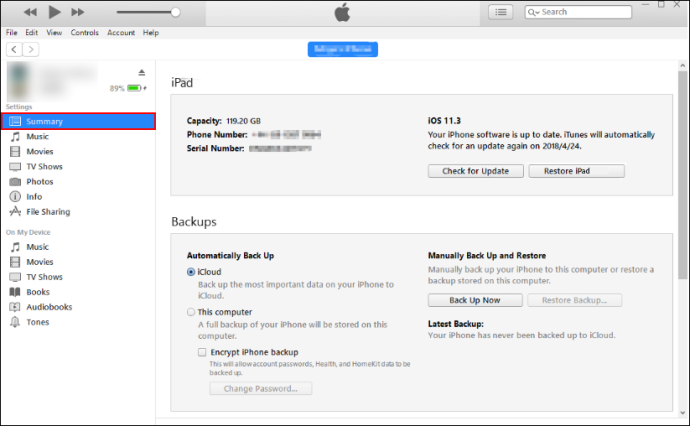Open the File menu
Image resolution: width=690 pixels, height=426 pixels.
[11, 33]
